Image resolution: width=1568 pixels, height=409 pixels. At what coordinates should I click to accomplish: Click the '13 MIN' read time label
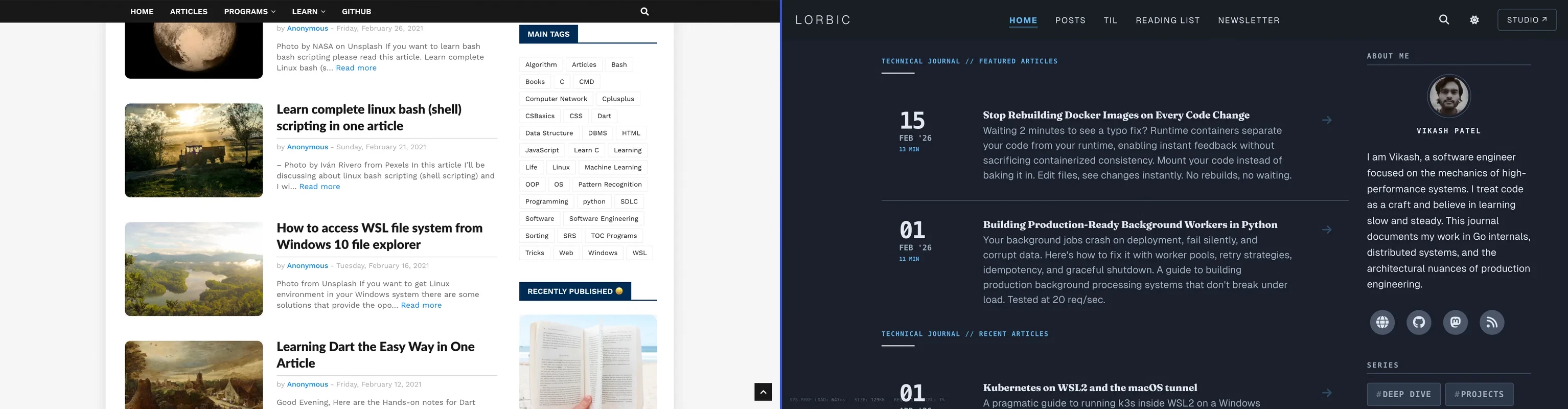click(909, 150)
